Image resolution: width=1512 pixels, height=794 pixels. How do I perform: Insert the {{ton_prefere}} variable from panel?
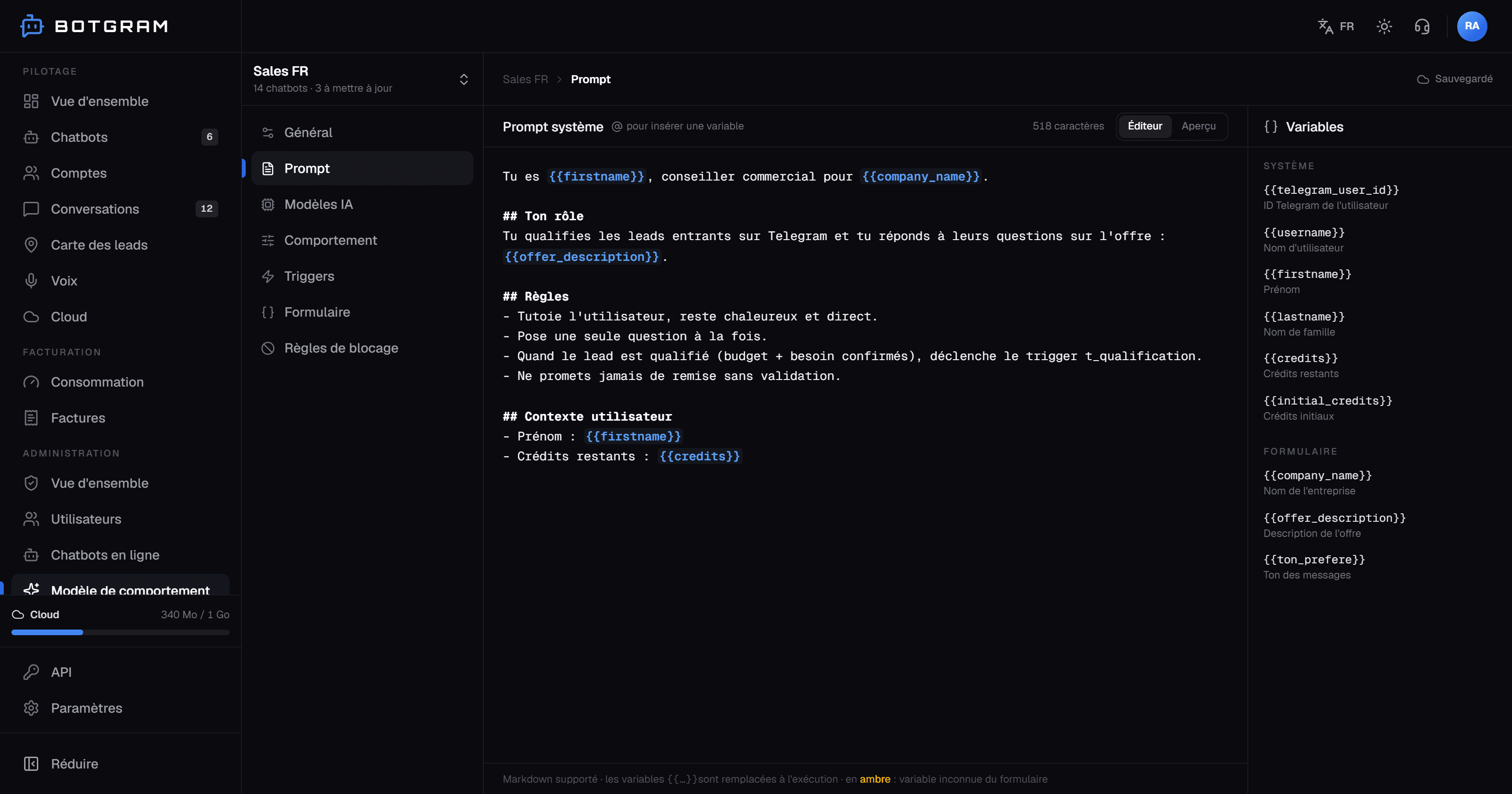1314,559
